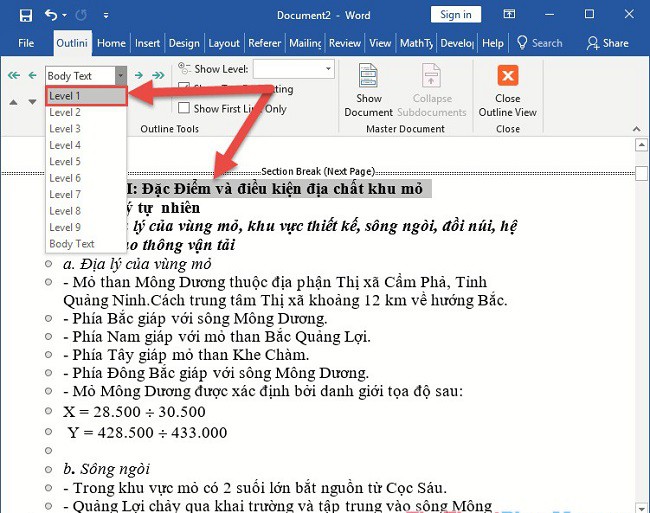650x513 pixels.
Task: Click the Undo arrow icon
Action: point(51,15)
